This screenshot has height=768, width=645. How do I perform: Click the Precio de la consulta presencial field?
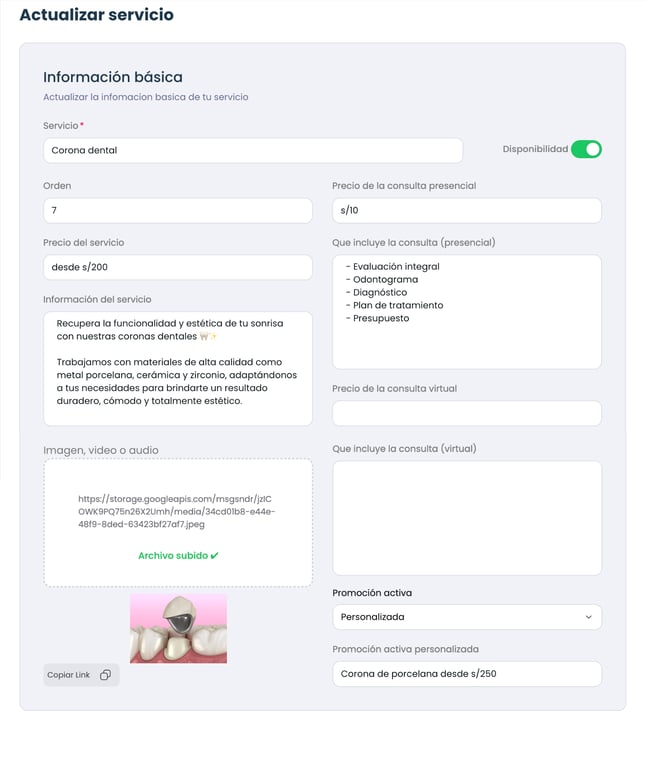click(x=467, y=211)
